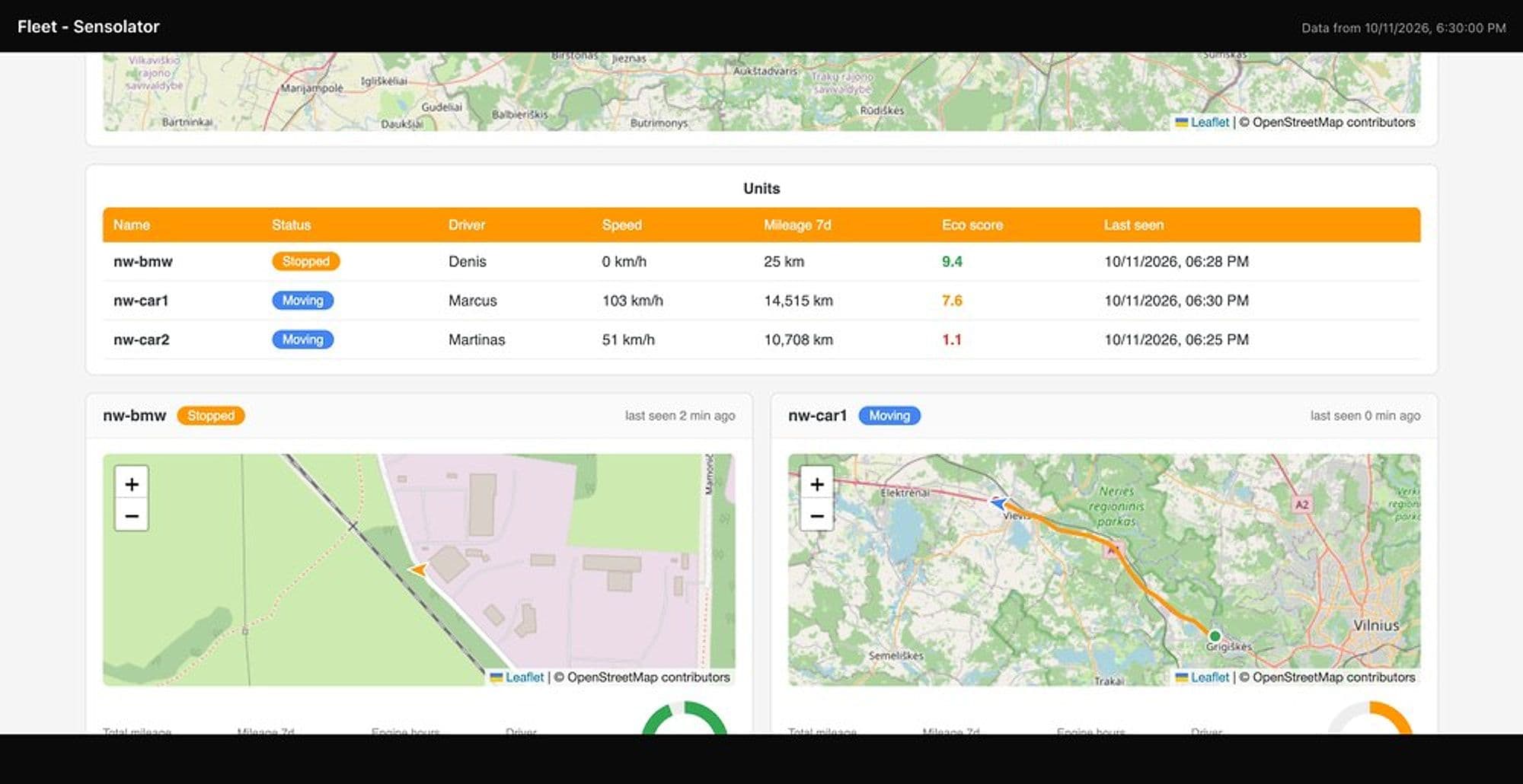Click the 10,708 km mileage value

tap(798, 340)
